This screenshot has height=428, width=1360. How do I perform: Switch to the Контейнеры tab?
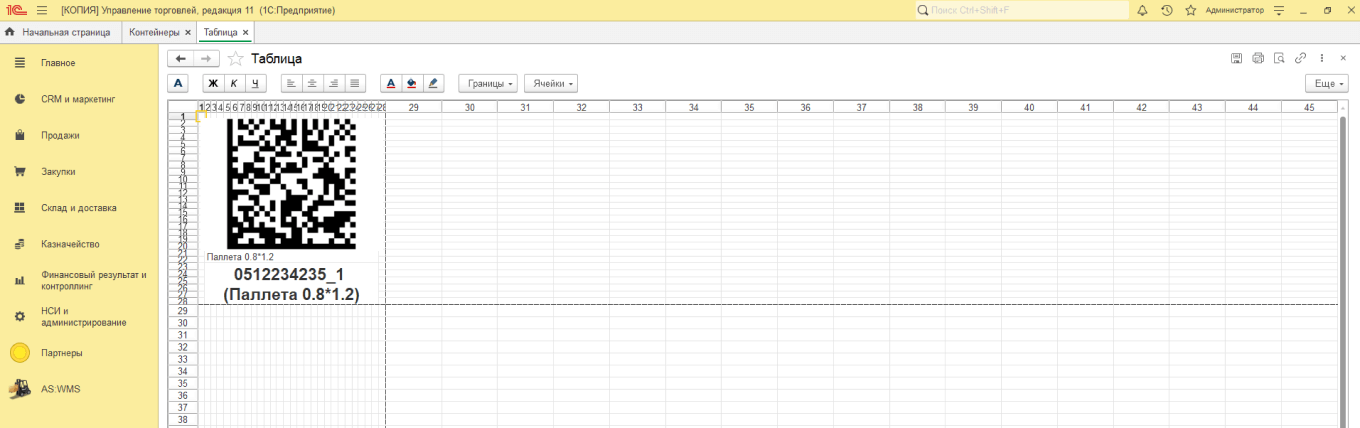pyautogui.click(x=155, y=32)
